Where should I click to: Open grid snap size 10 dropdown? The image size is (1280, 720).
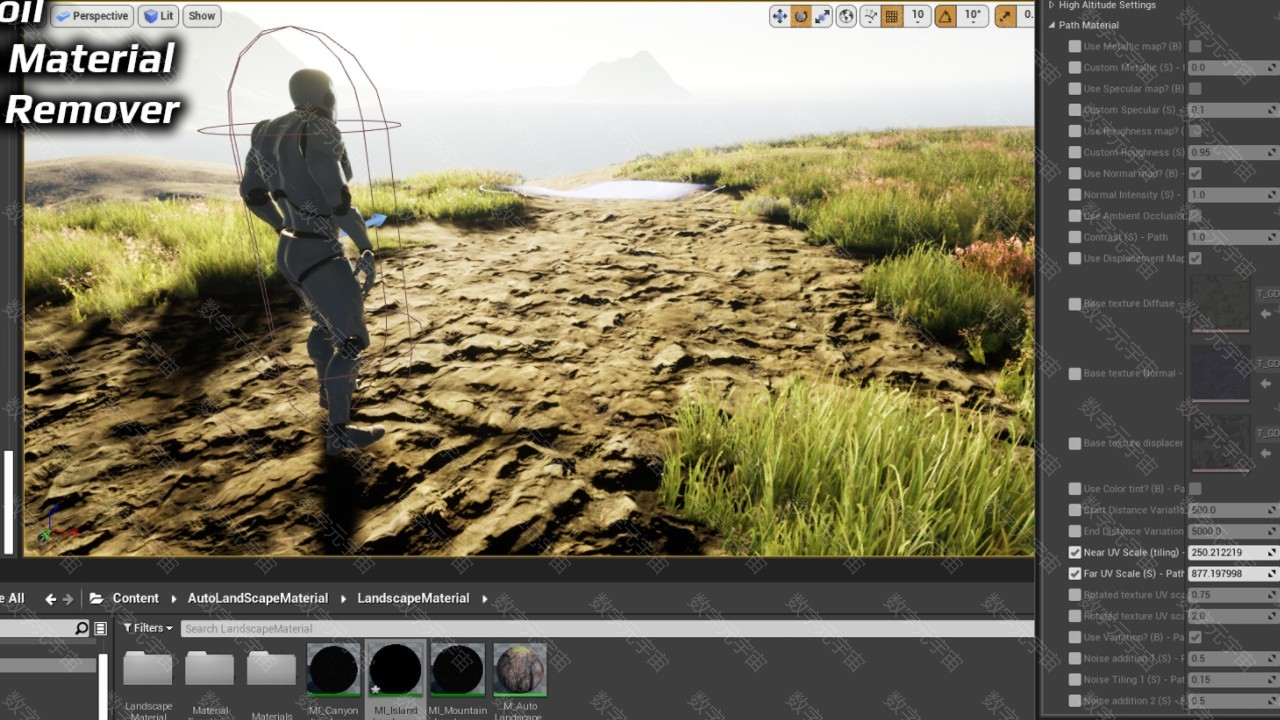[x=918, y=16]
